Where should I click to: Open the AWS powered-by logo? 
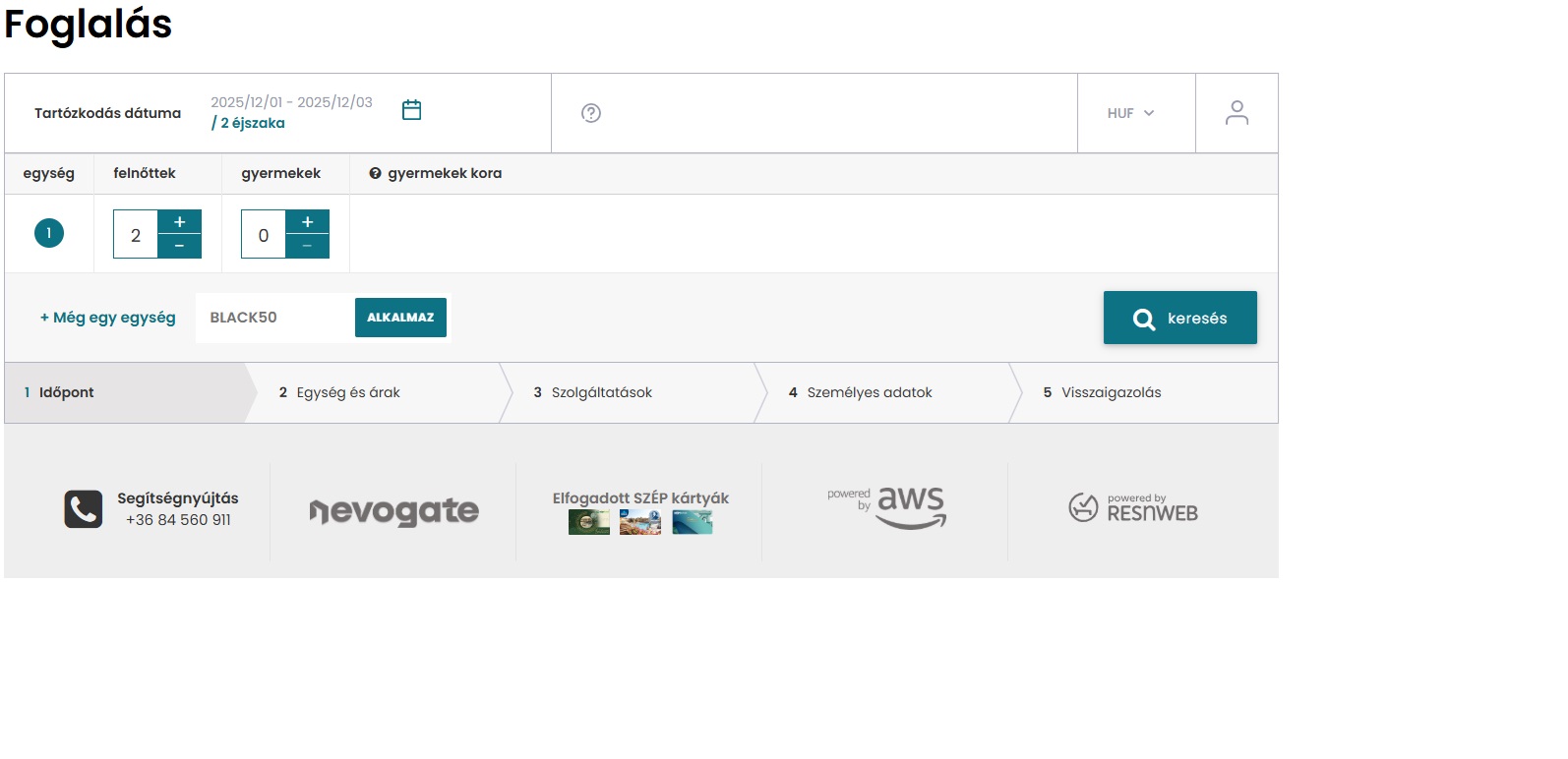pos(887,507)
